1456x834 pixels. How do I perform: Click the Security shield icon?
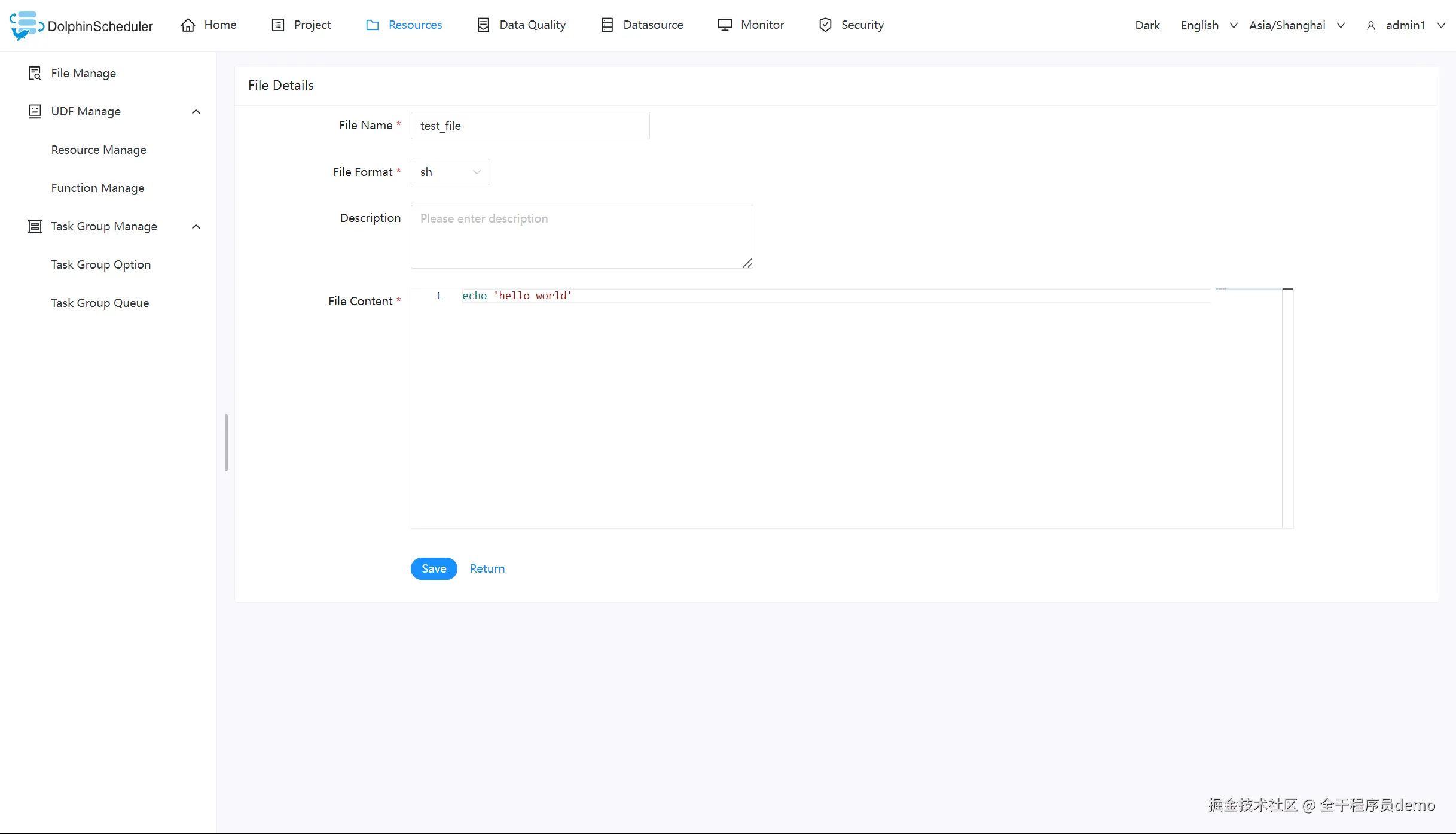[x=825, y=25]
